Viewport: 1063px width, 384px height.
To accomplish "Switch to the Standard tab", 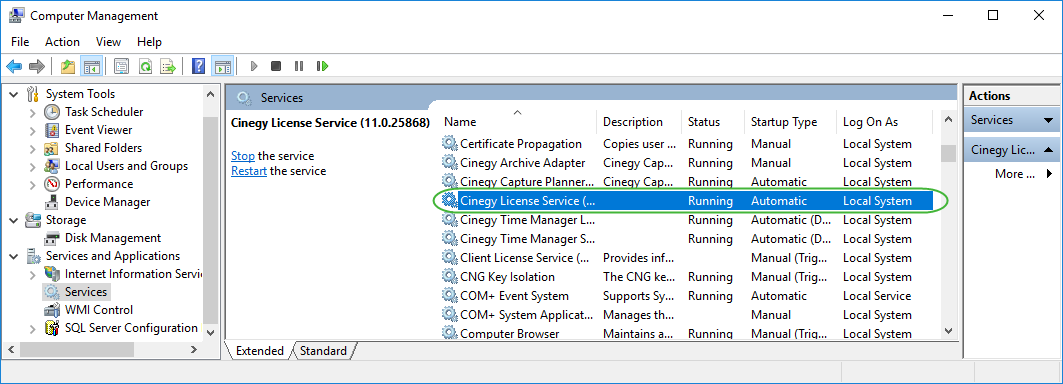I will point(323,351).
